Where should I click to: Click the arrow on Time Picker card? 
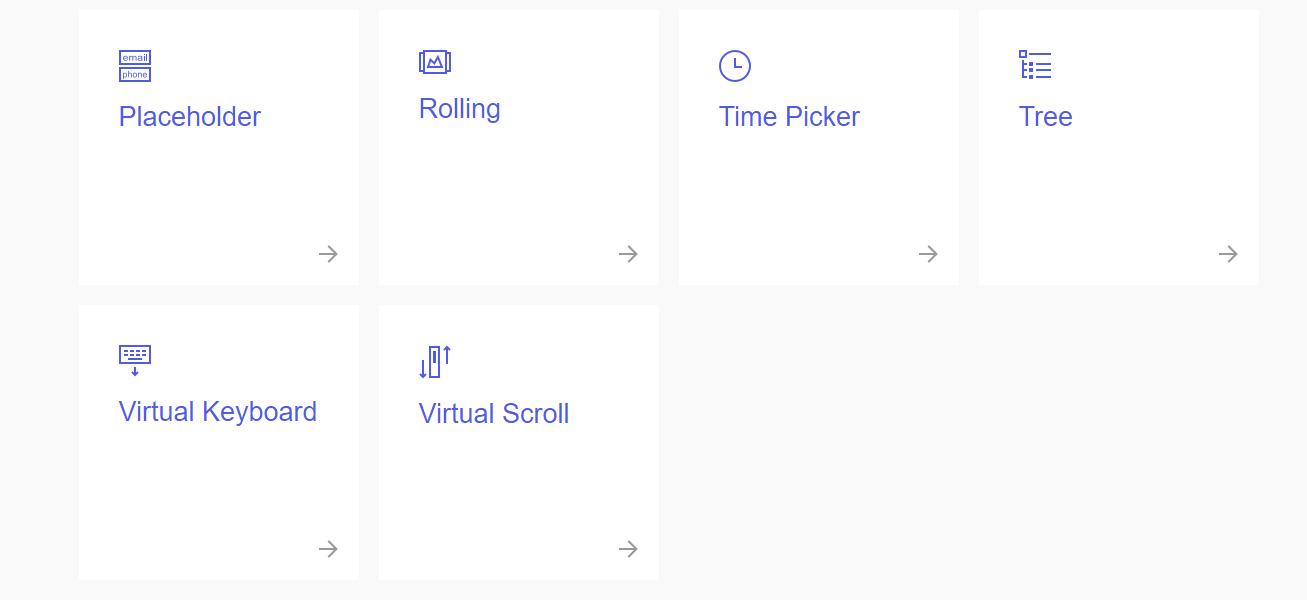928,254
